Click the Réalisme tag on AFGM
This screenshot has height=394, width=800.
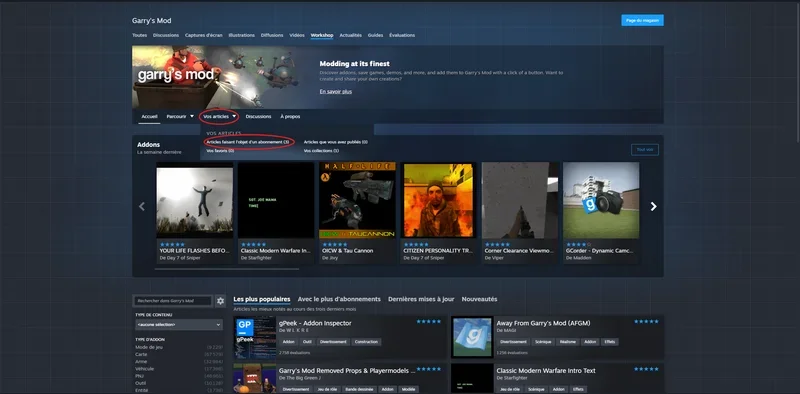pos(569,342)
